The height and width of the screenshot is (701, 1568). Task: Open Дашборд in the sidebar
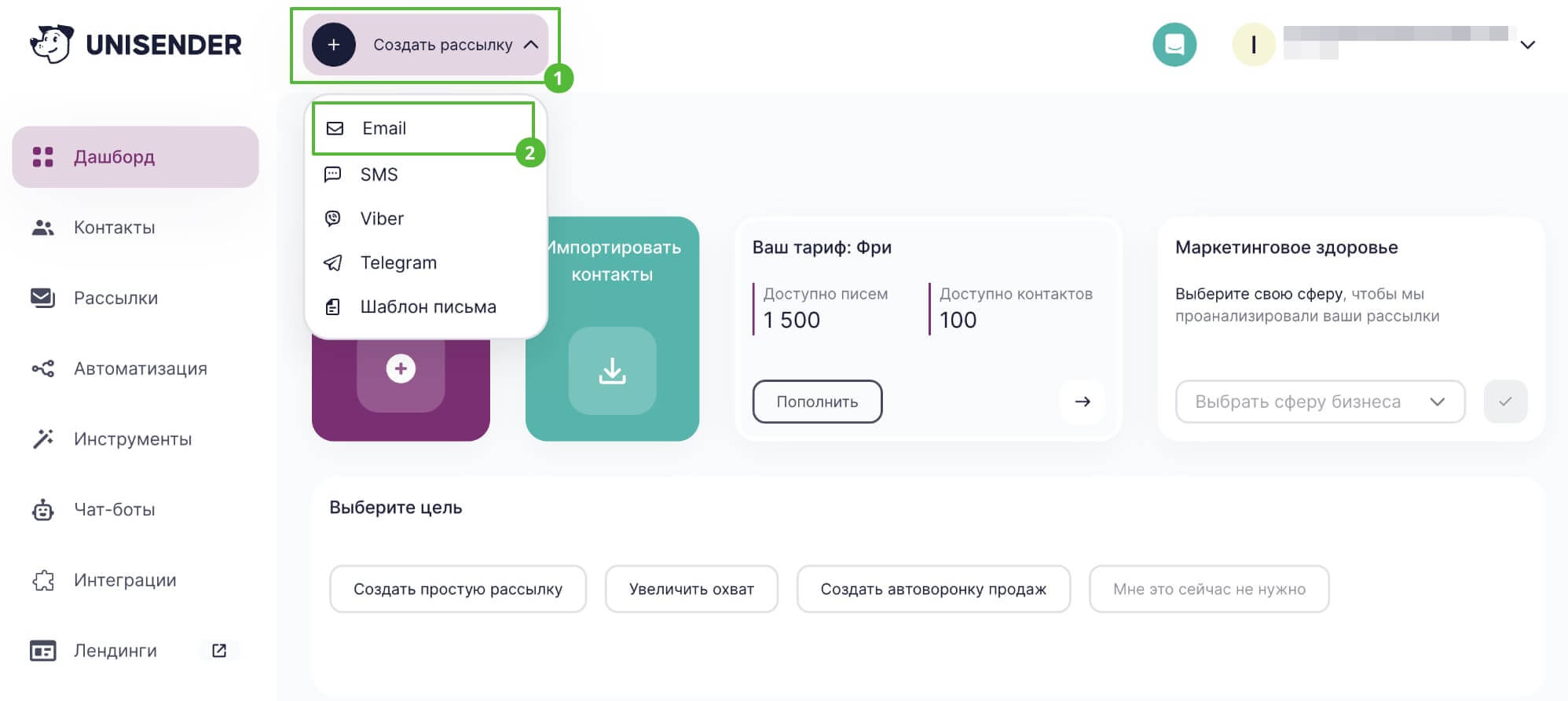click(x=135, y=157)
